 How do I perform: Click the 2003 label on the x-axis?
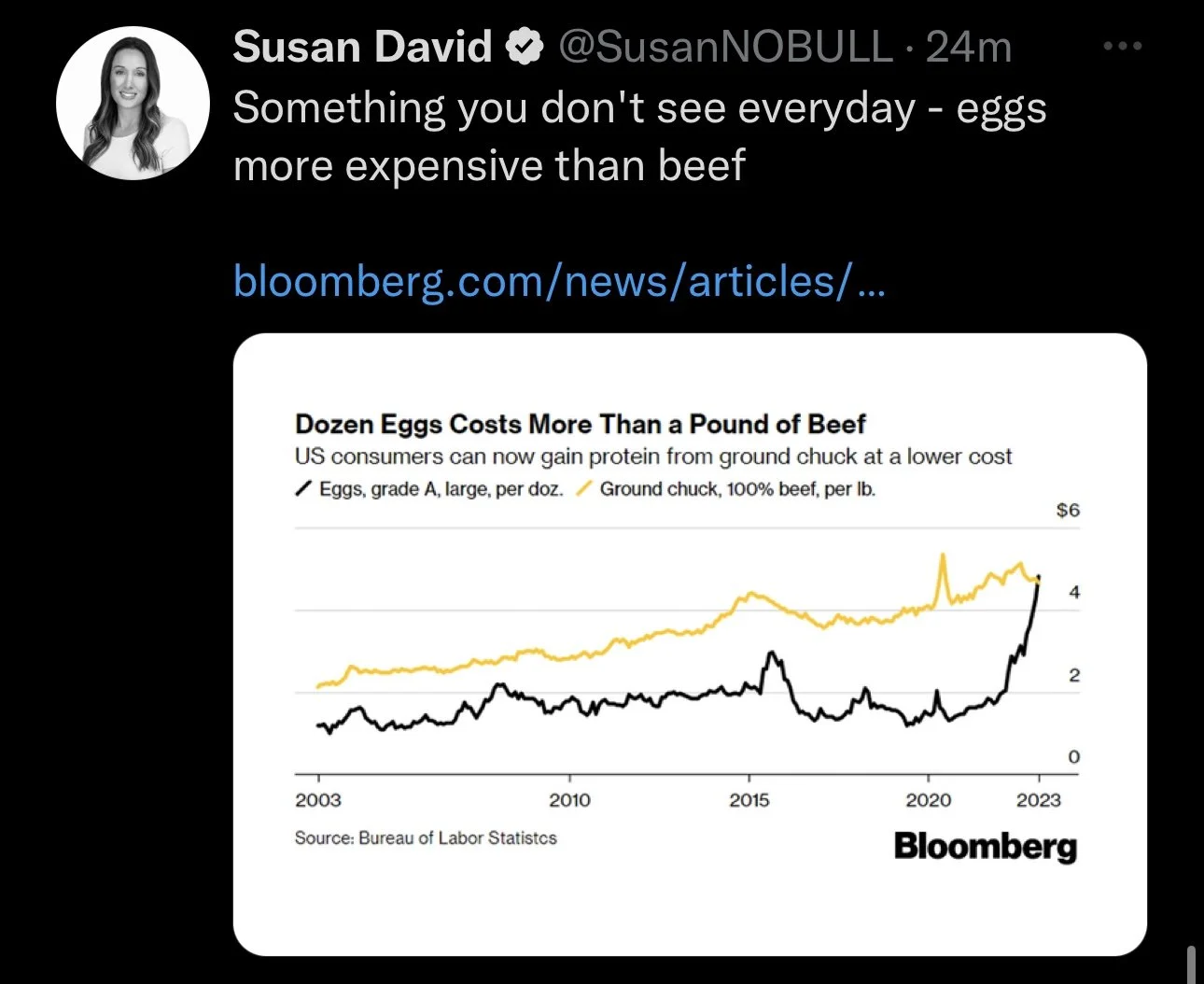pyautogui.click(x=318, y=800)
